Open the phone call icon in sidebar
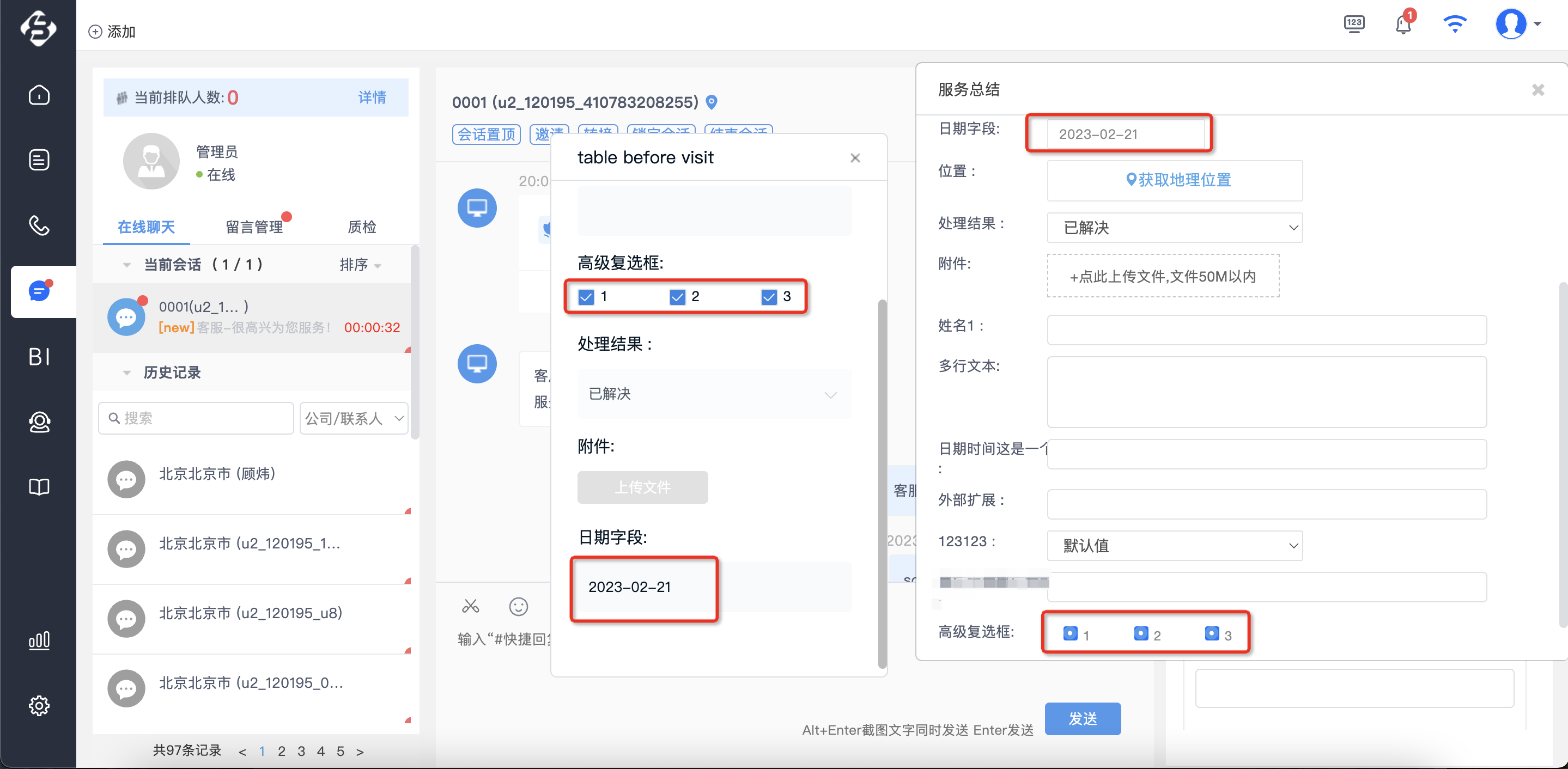 coord(39,225)
